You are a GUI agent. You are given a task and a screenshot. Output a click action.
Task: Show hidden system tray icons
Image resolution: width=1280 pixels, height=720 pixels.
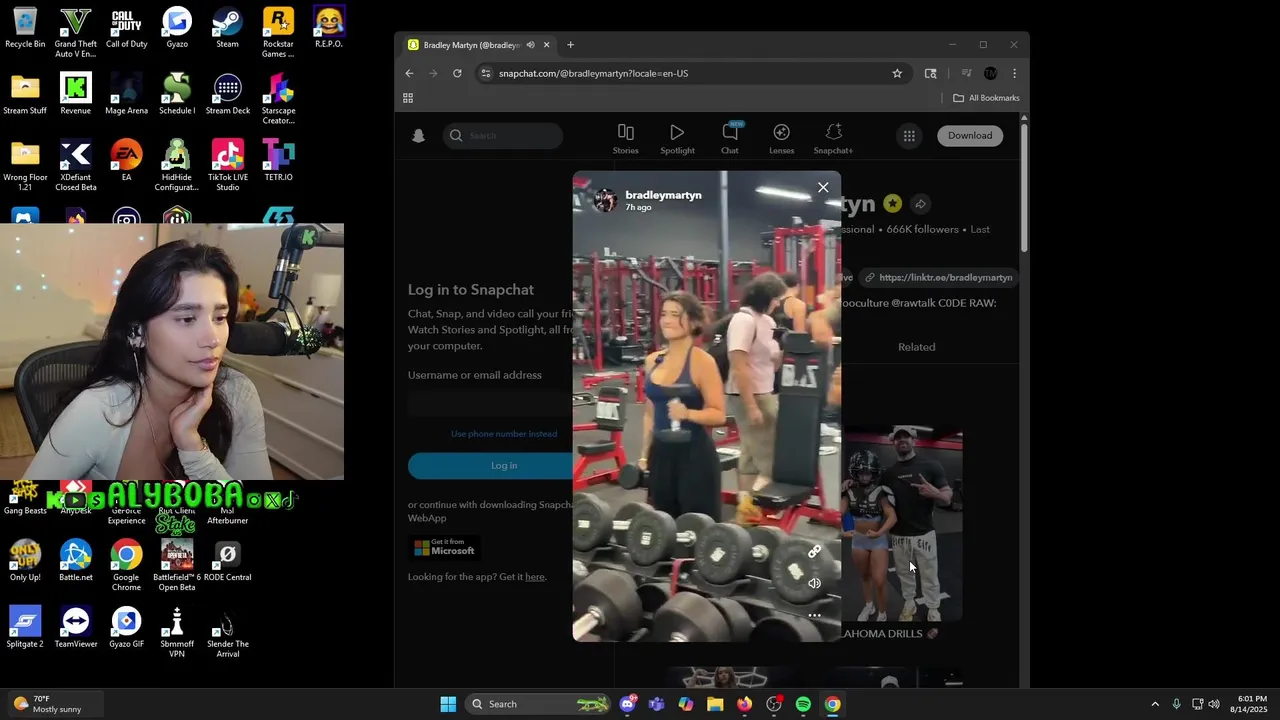pos(1155,704)
